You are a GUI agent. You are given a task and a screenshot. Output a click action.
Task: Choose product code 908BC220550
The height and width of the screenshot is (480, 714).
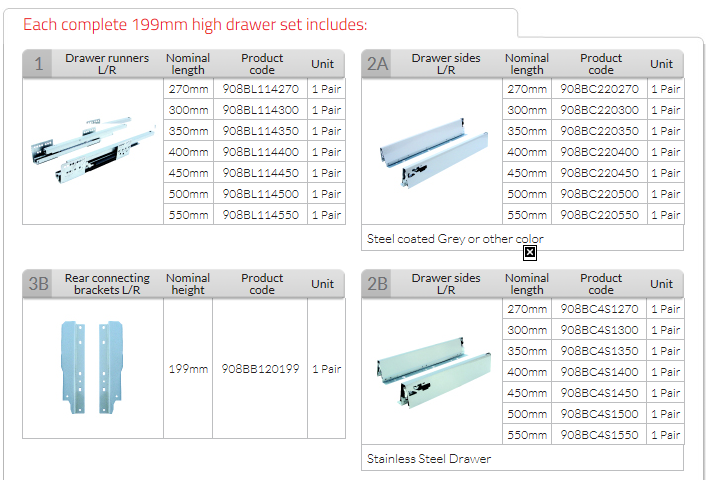coord(600,215)
